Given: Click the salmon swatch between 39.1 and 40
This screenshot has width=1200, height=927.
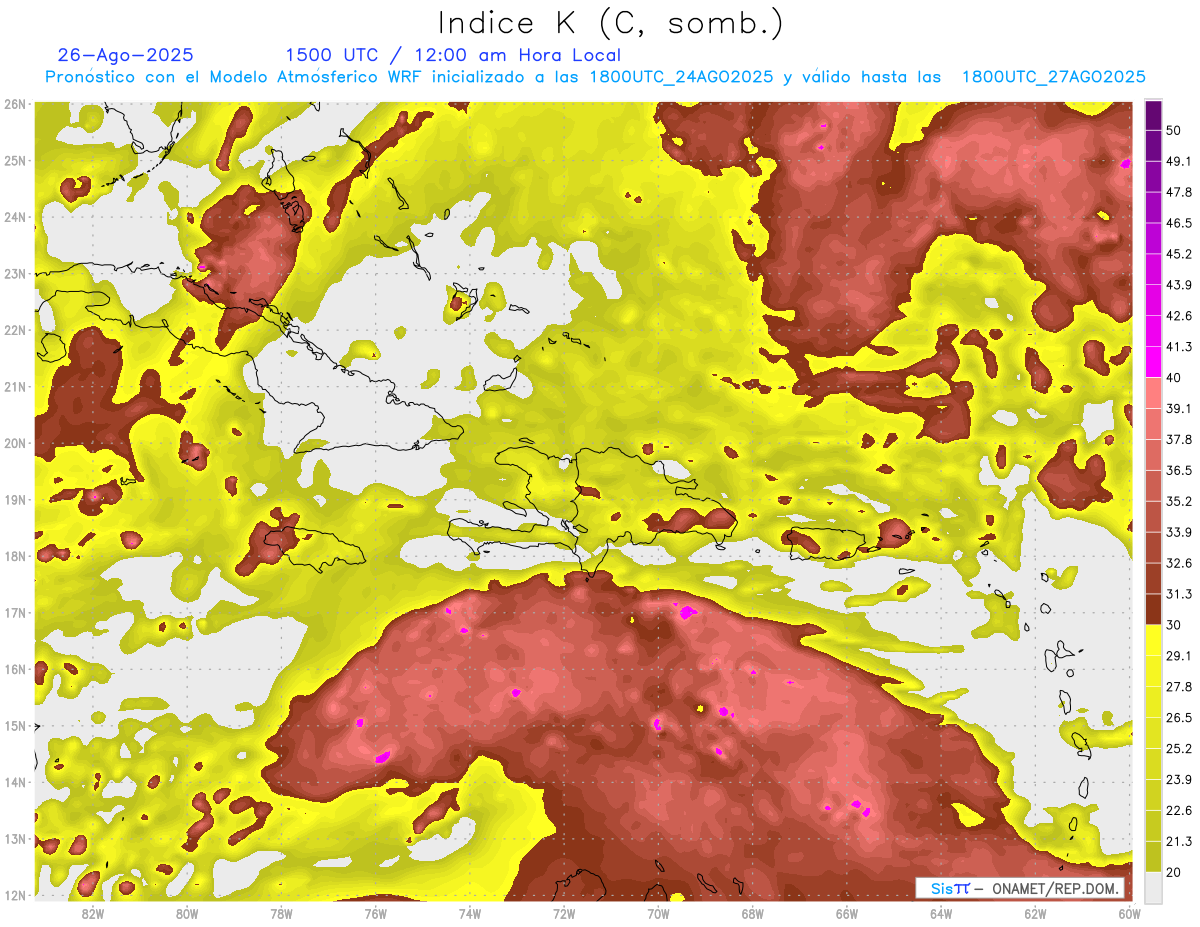Looking at the screenshot, I should point(1152,393).
